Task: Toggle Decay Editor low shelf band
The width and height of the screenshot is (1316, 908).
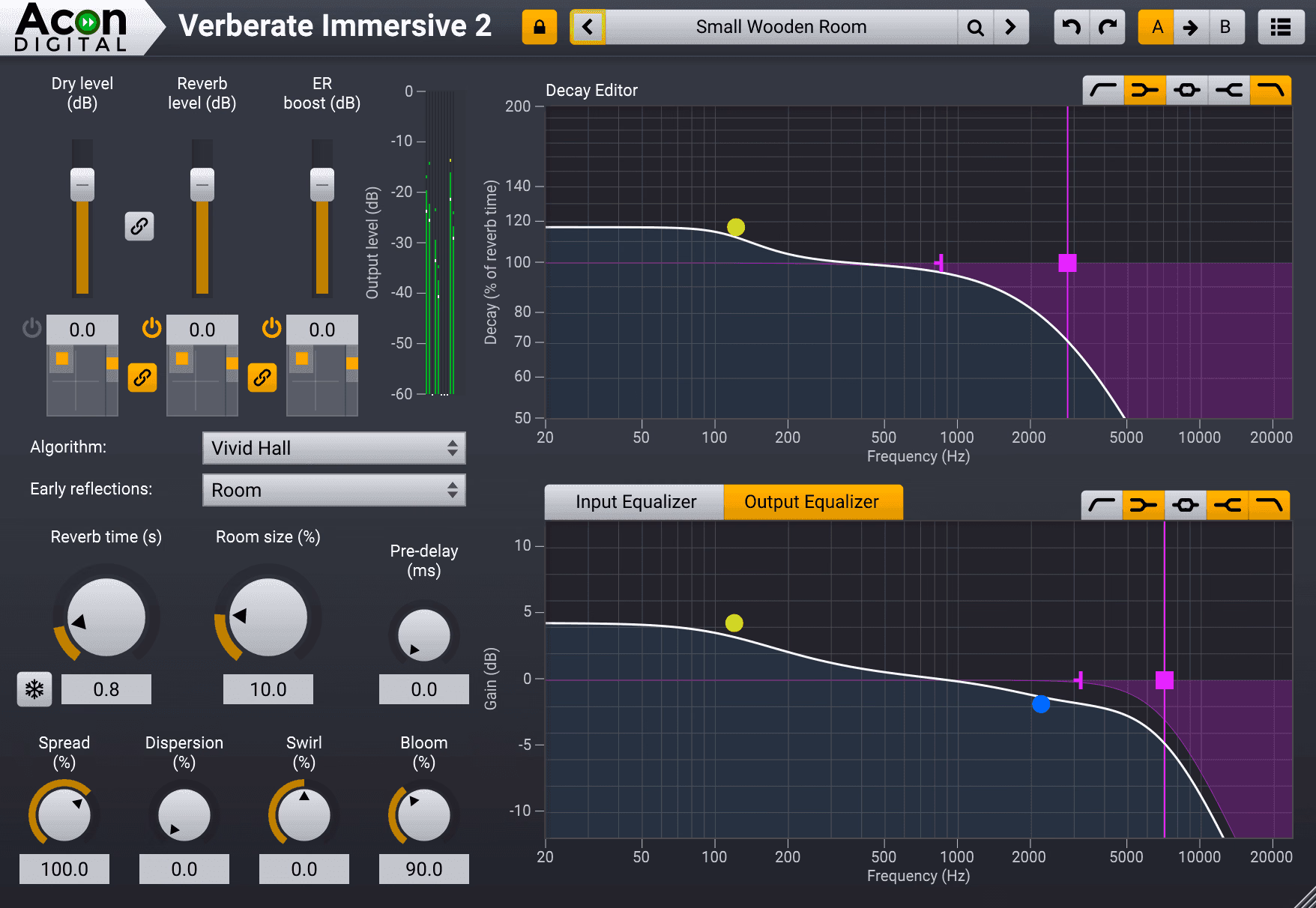Action: click(x=1144, y=91)
